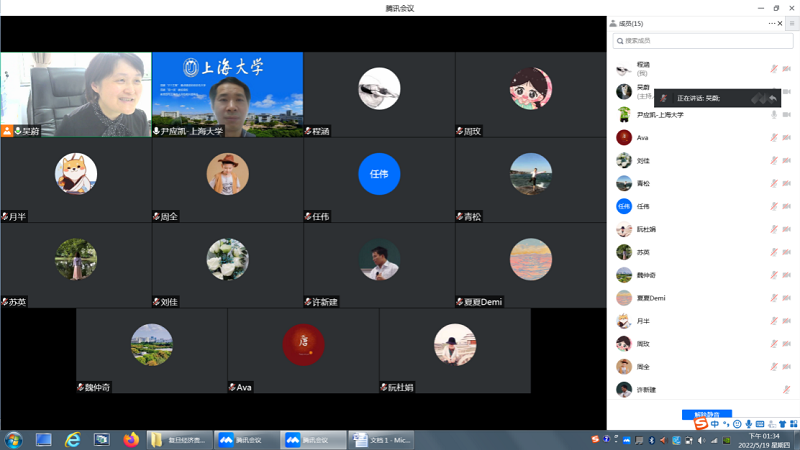Open the Windows Start menu
This screenshot has height=450, width=800.
tap(14, 440)
